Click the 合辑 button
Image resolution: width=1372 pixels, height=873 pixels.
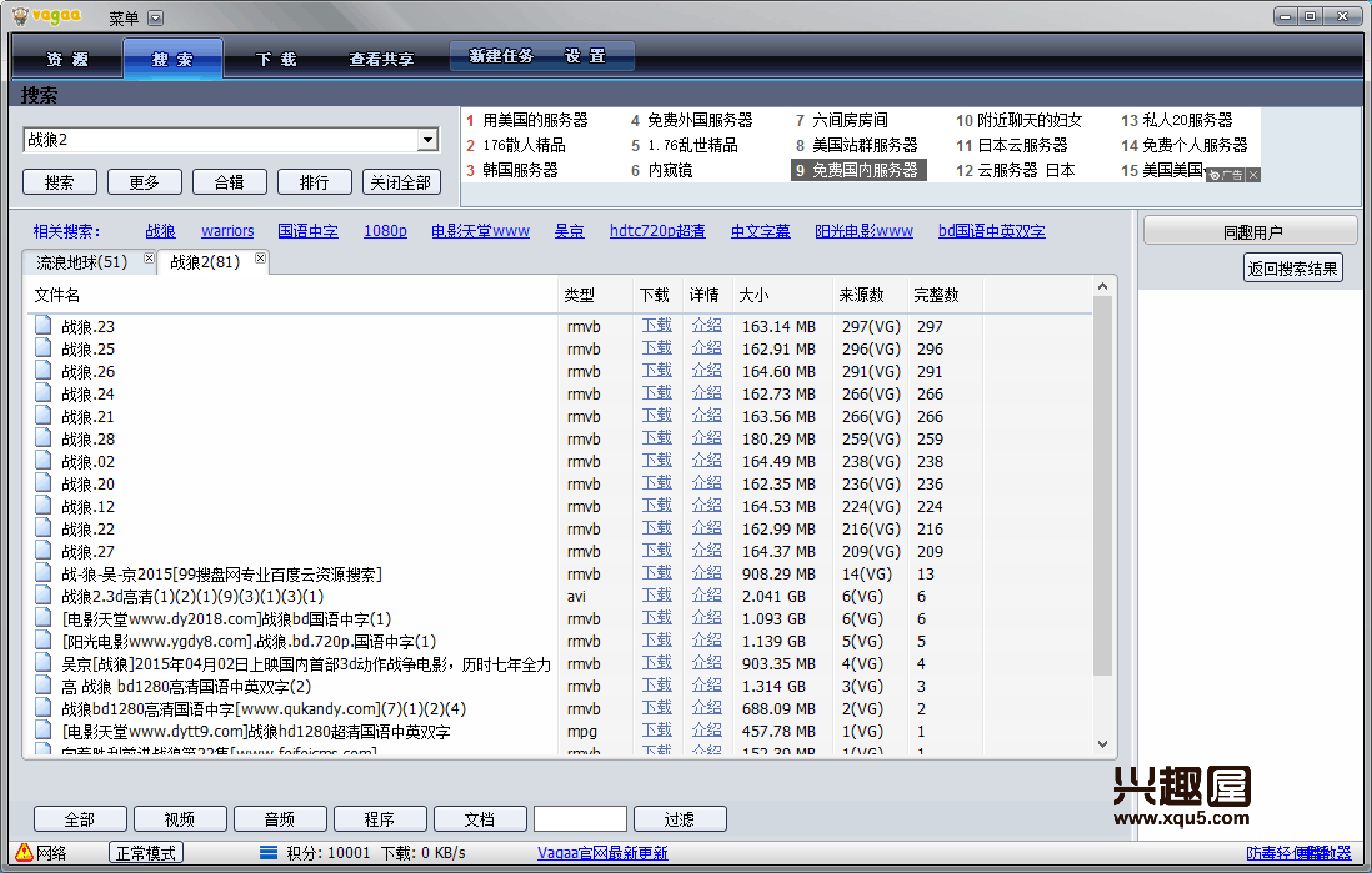click(x=230, y=182)
